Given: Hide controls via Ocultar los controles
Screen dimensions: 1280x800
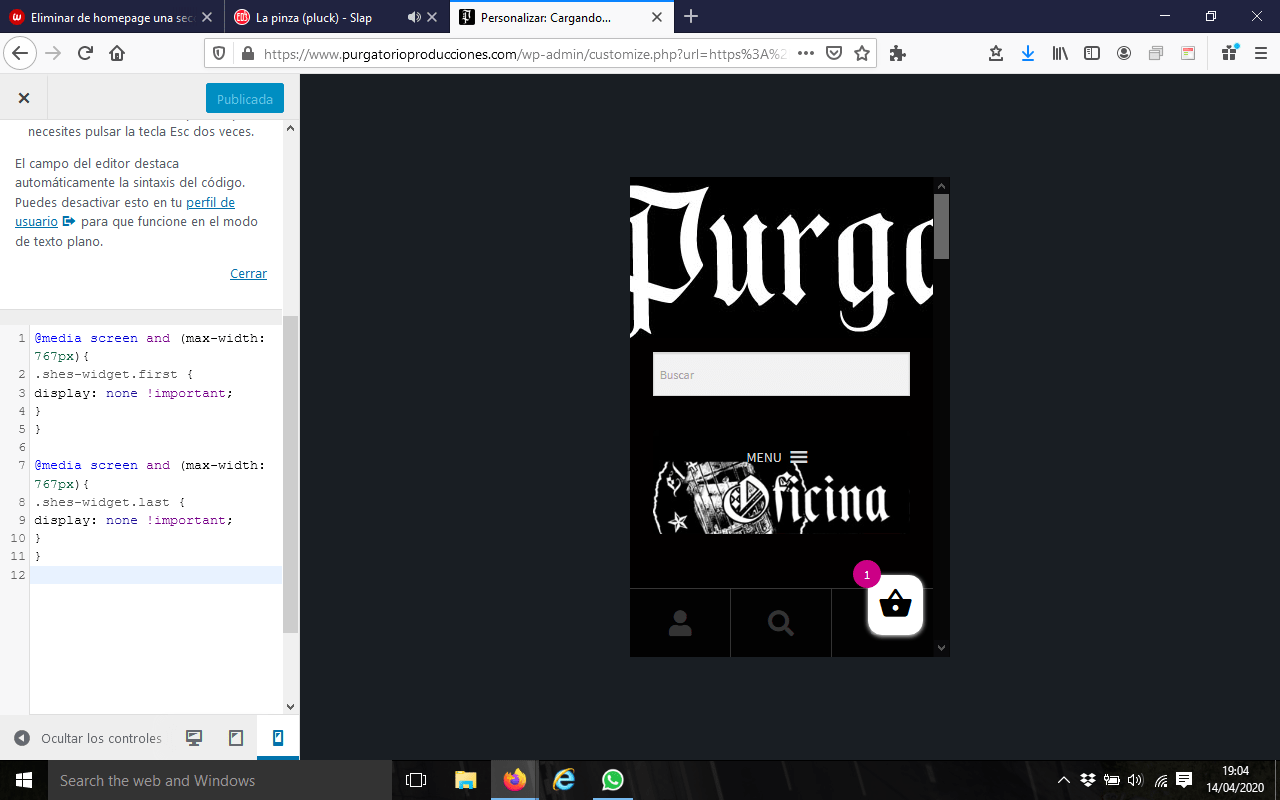Looking at the screenshot, I should (x=88, y=738).
